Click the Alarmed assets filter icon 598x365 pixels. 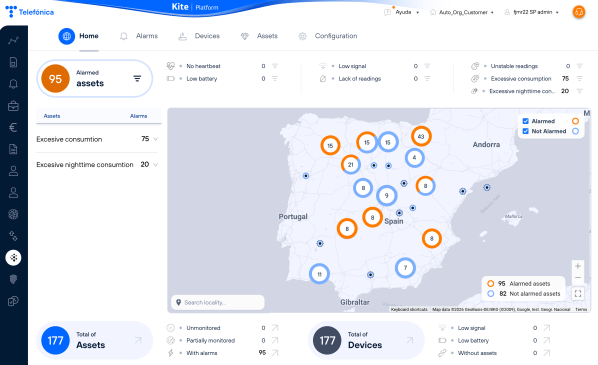137,79
